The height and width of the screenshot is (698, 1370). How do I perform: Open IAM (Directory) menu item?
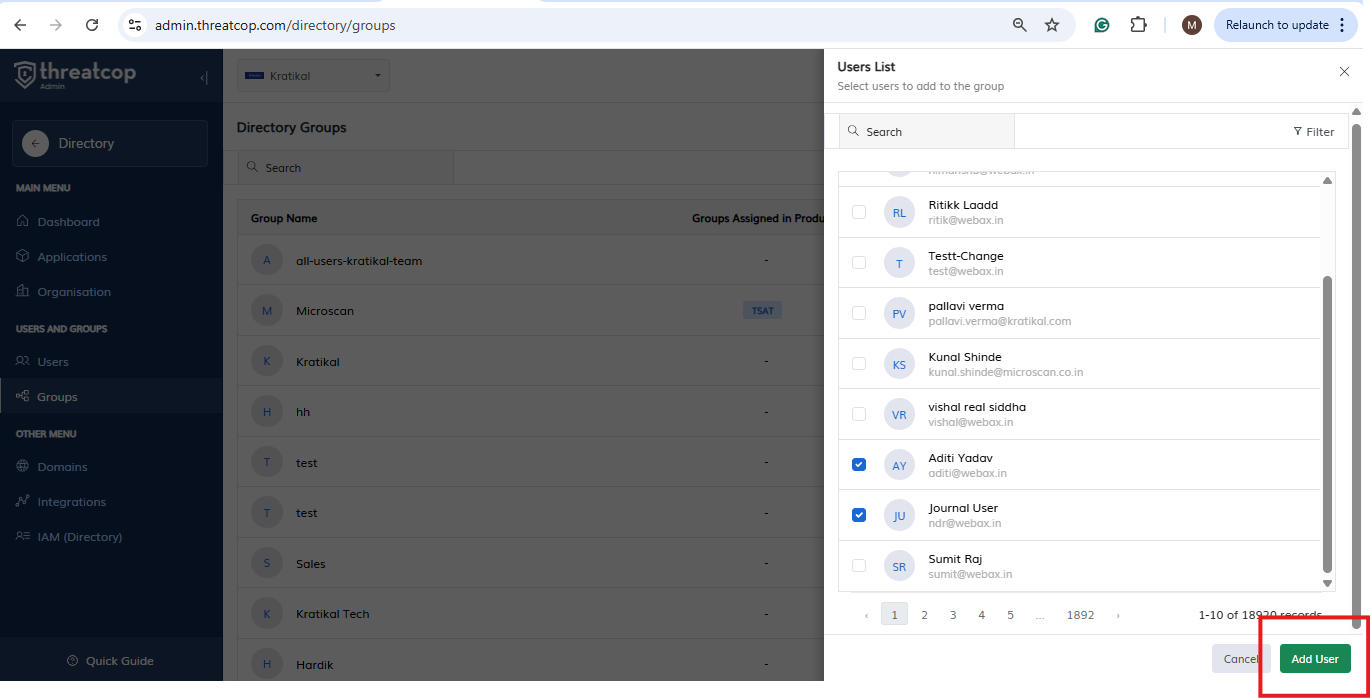tap(79, 537)
